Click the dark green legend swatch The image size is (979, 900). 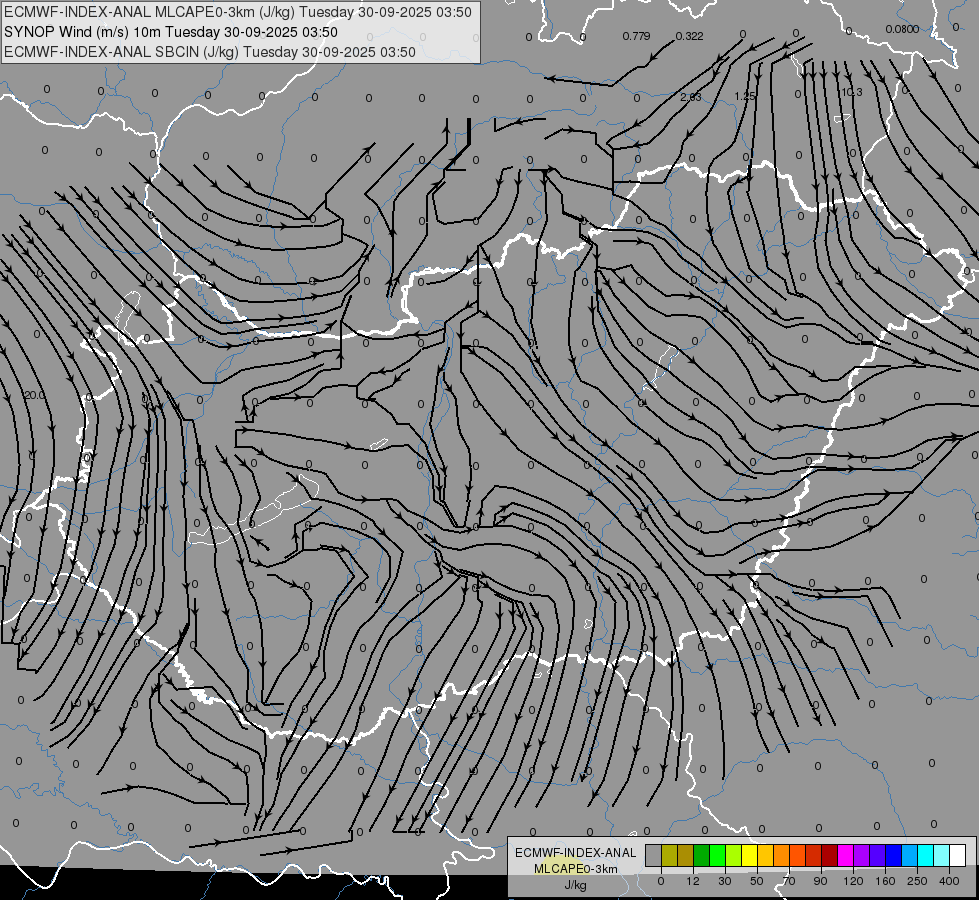click(x=702, y=855)
